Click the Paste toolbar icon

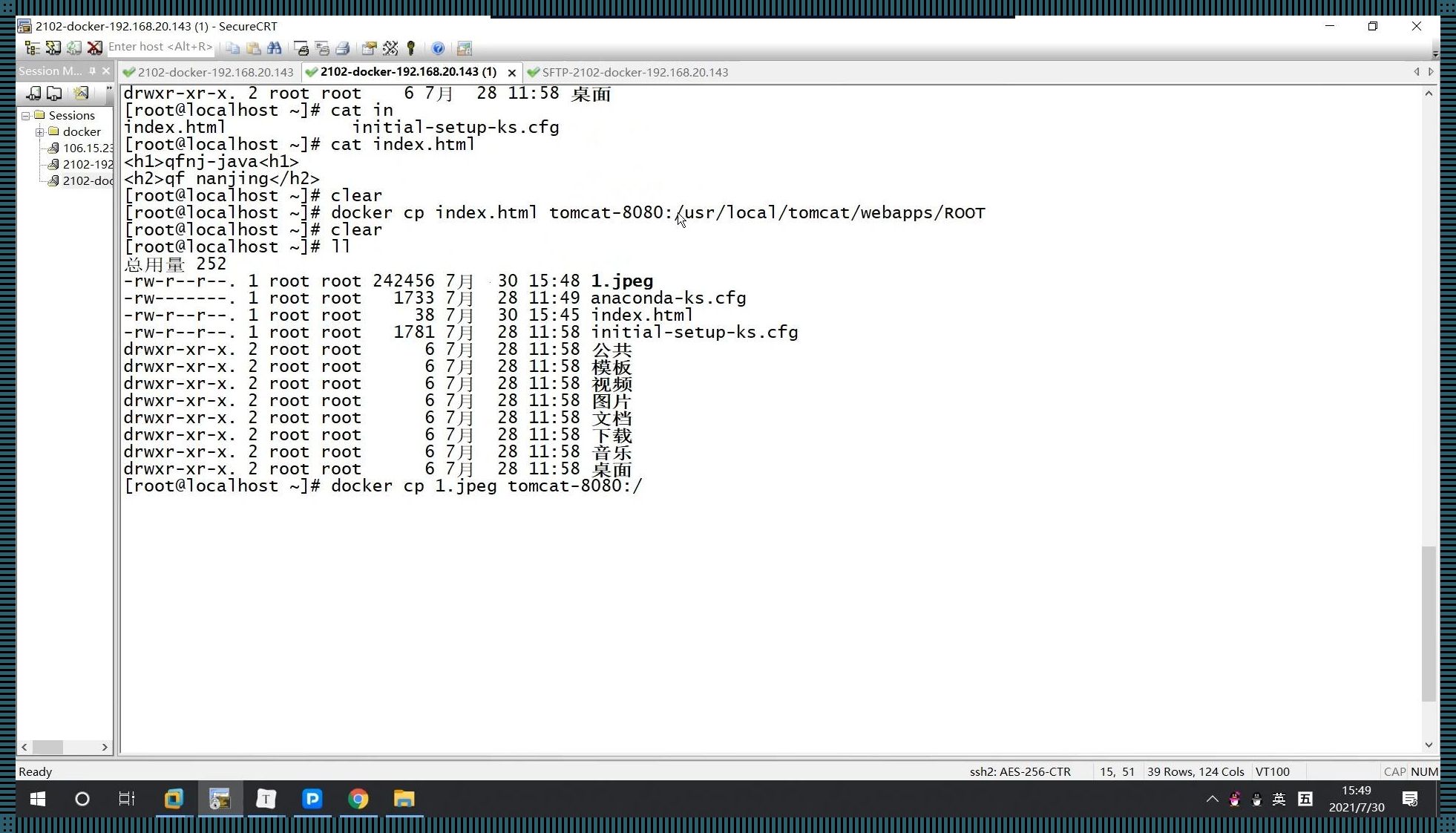(x=254, y=48)
